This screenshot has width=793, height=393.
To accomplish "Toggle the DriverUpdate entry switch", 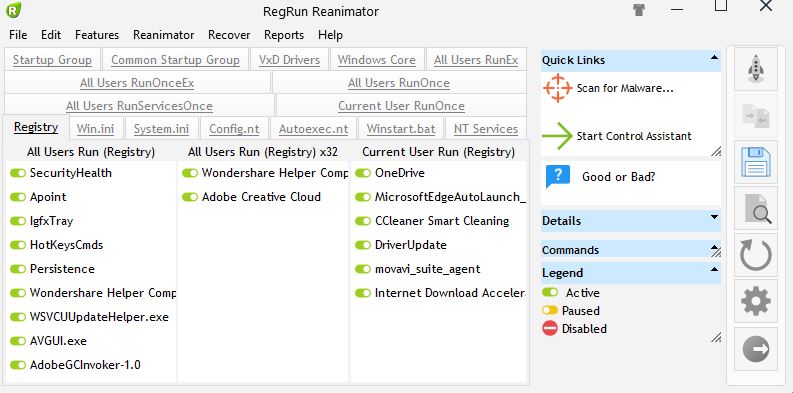I will 363,245.
